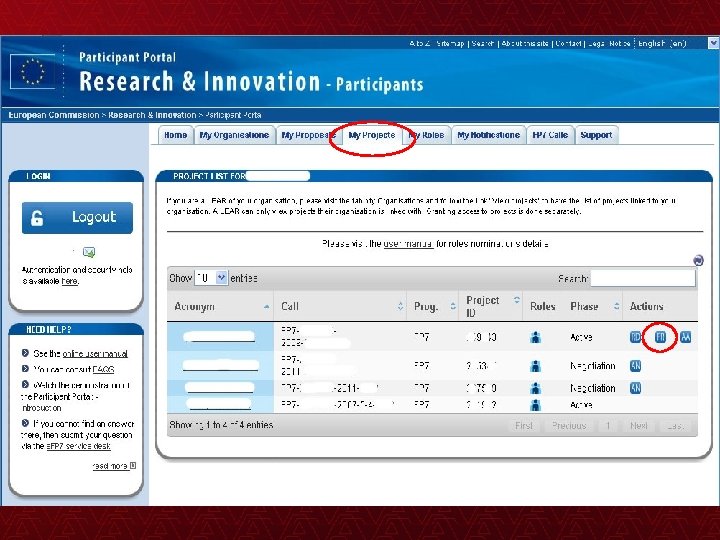Image resolution: width=720 pixels, height=540 pixels.
Task: Sort the table by Acronym column
Action: [x=220, y=306]
